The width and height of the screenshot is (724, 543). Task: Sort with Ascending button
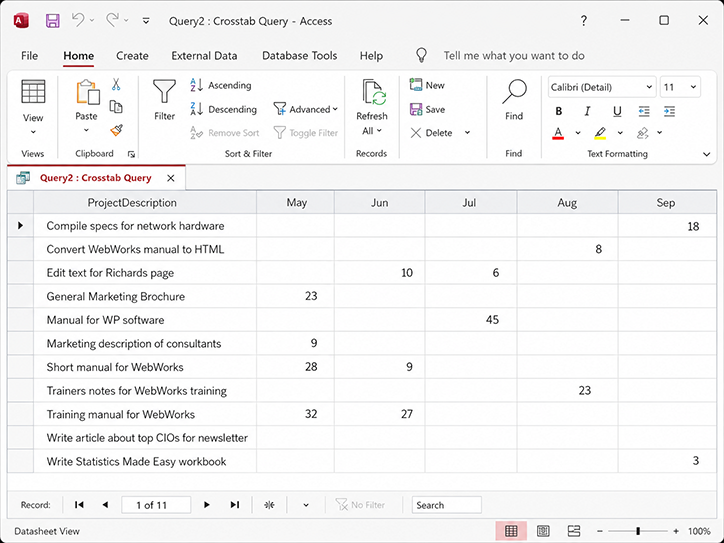(221, 85)
